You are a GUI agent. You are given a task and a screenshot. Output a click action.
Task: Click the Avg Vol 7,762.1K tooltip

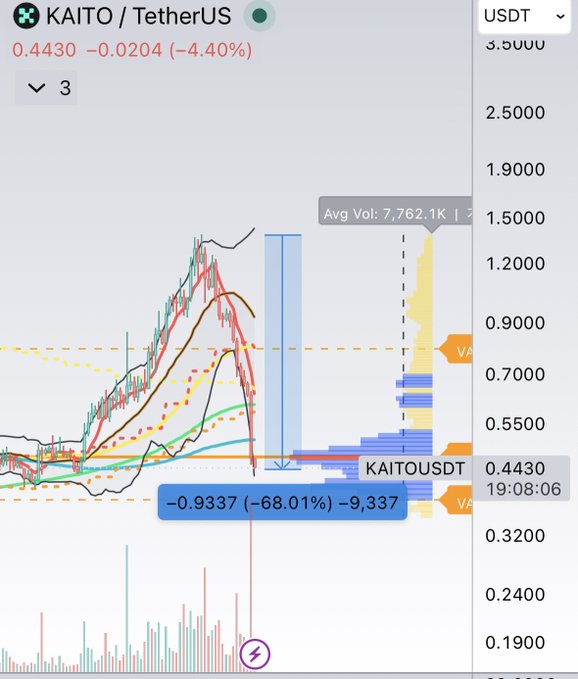coord(395,211)
